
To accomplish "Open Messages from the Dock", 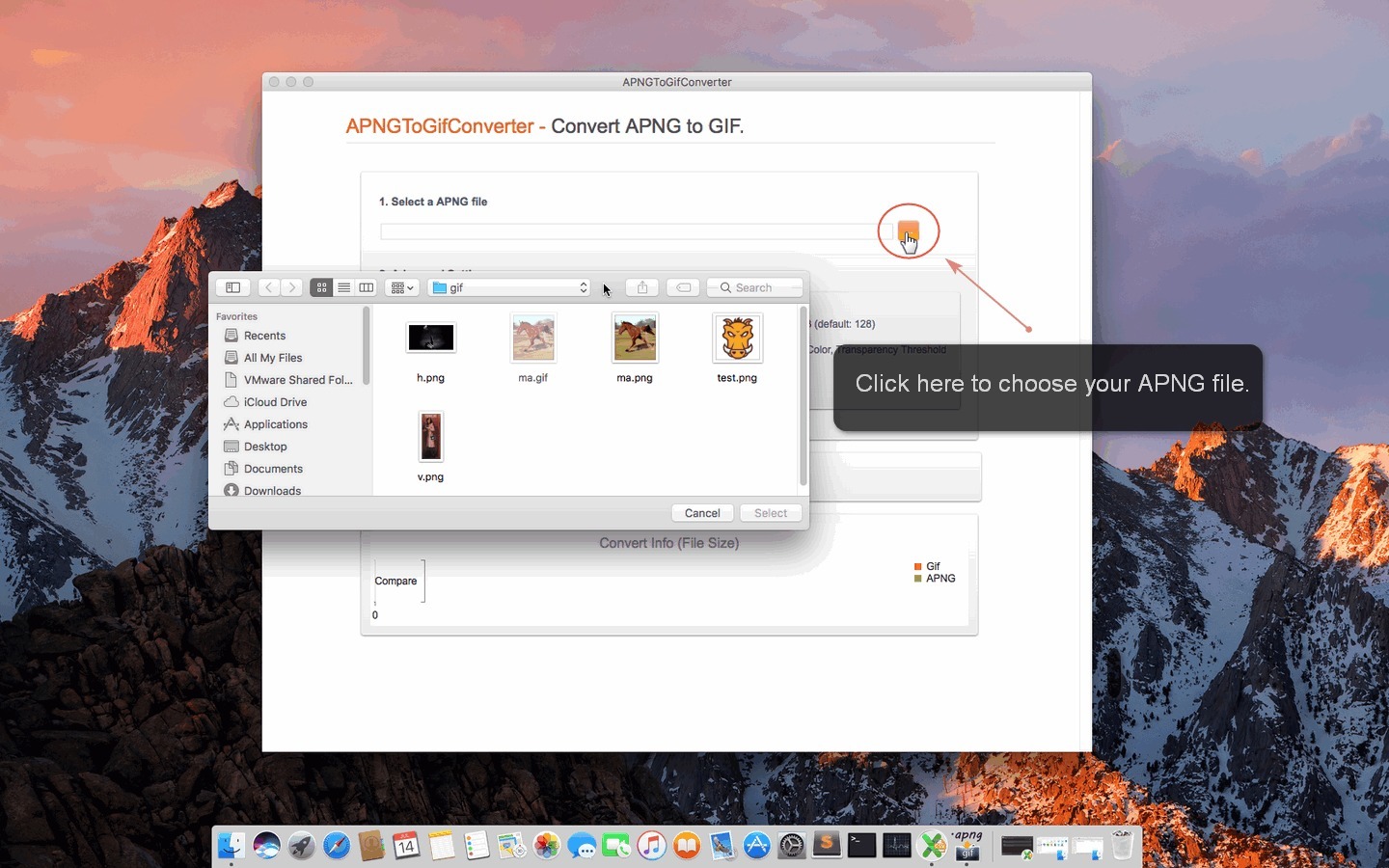I will [582, 846].
